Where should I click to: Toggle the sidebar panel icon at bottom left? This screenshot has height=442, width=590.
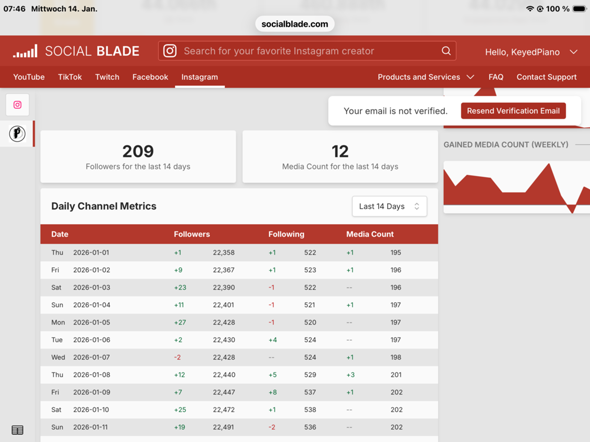pos(17,430)
